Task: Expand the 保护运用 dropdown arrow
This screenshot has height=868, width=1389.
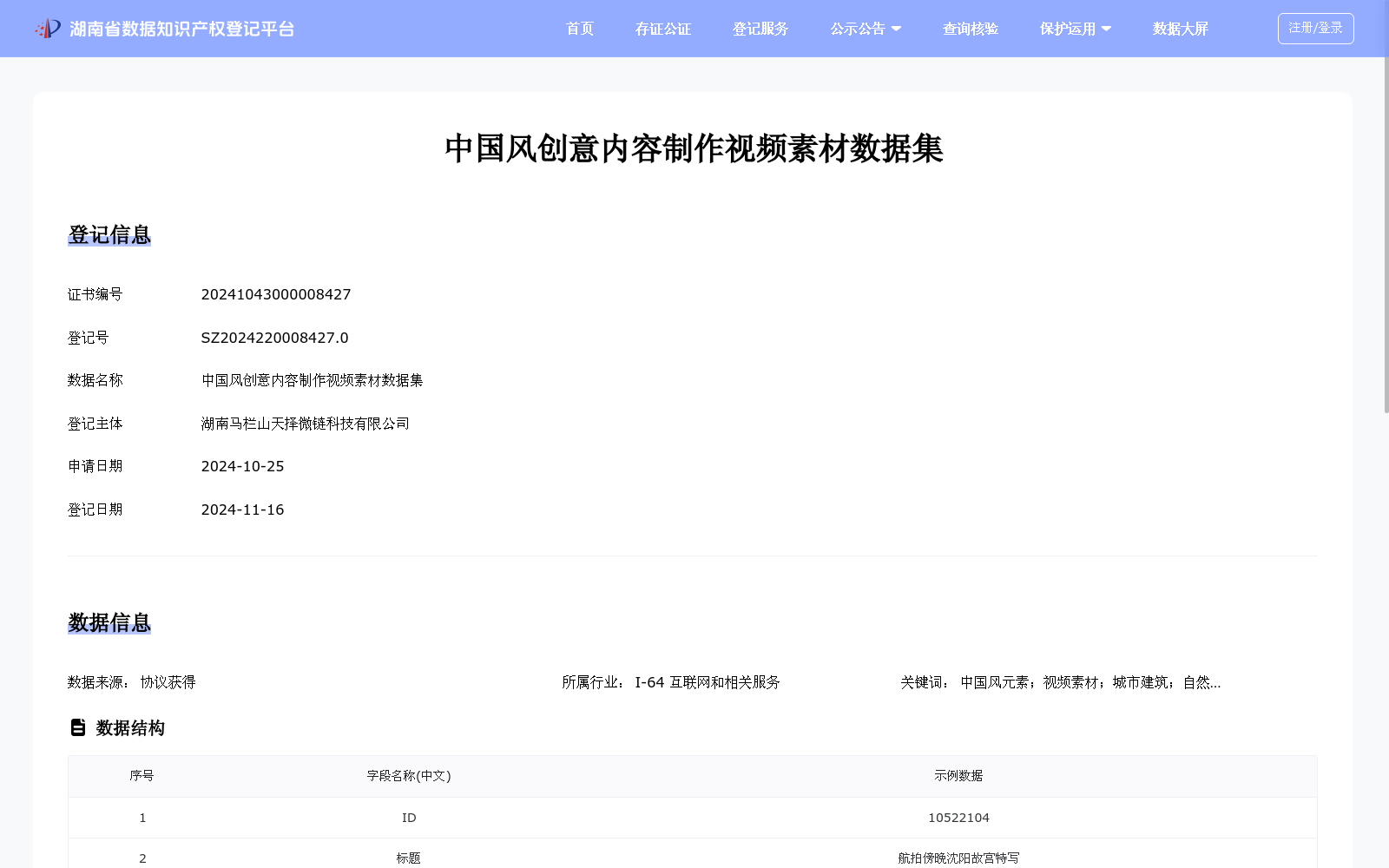Action: pyautogui.click(x=1107, y=29)
